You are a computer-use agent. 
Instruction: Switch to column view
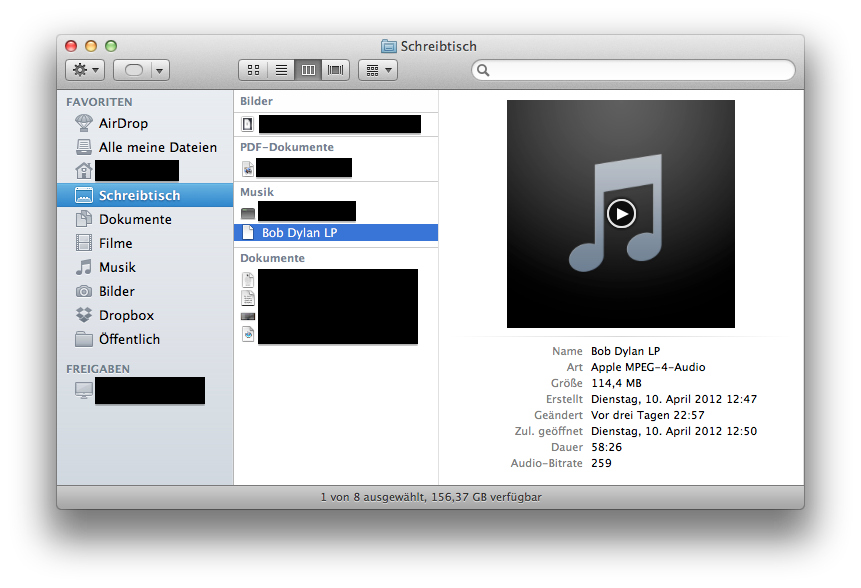point(308,70)
